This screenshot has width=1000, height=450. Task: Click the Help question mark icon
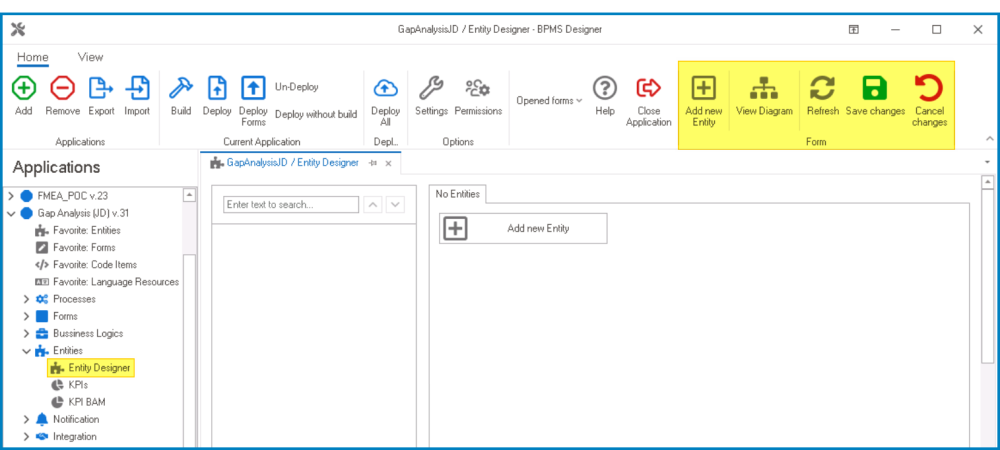605,88
